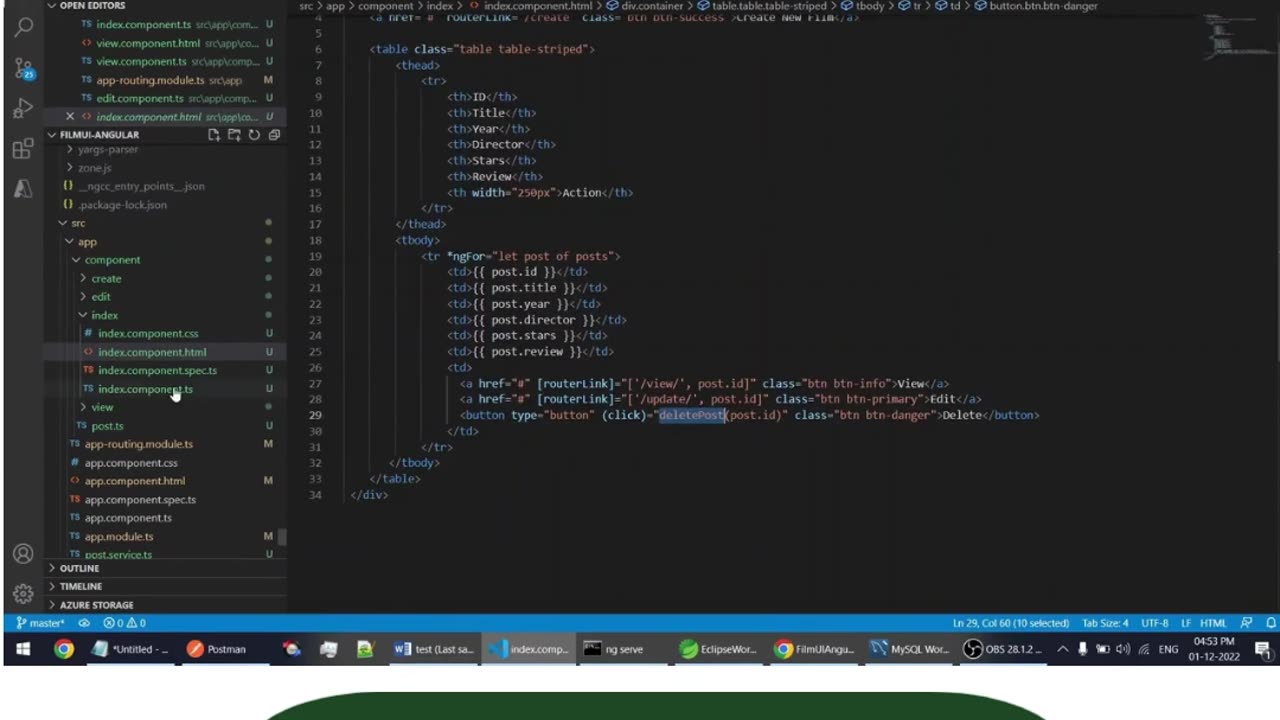Open edit.component.ts from Open Editors list
The width and height of the screenshot is (1280, 720).
coord(140,98)
